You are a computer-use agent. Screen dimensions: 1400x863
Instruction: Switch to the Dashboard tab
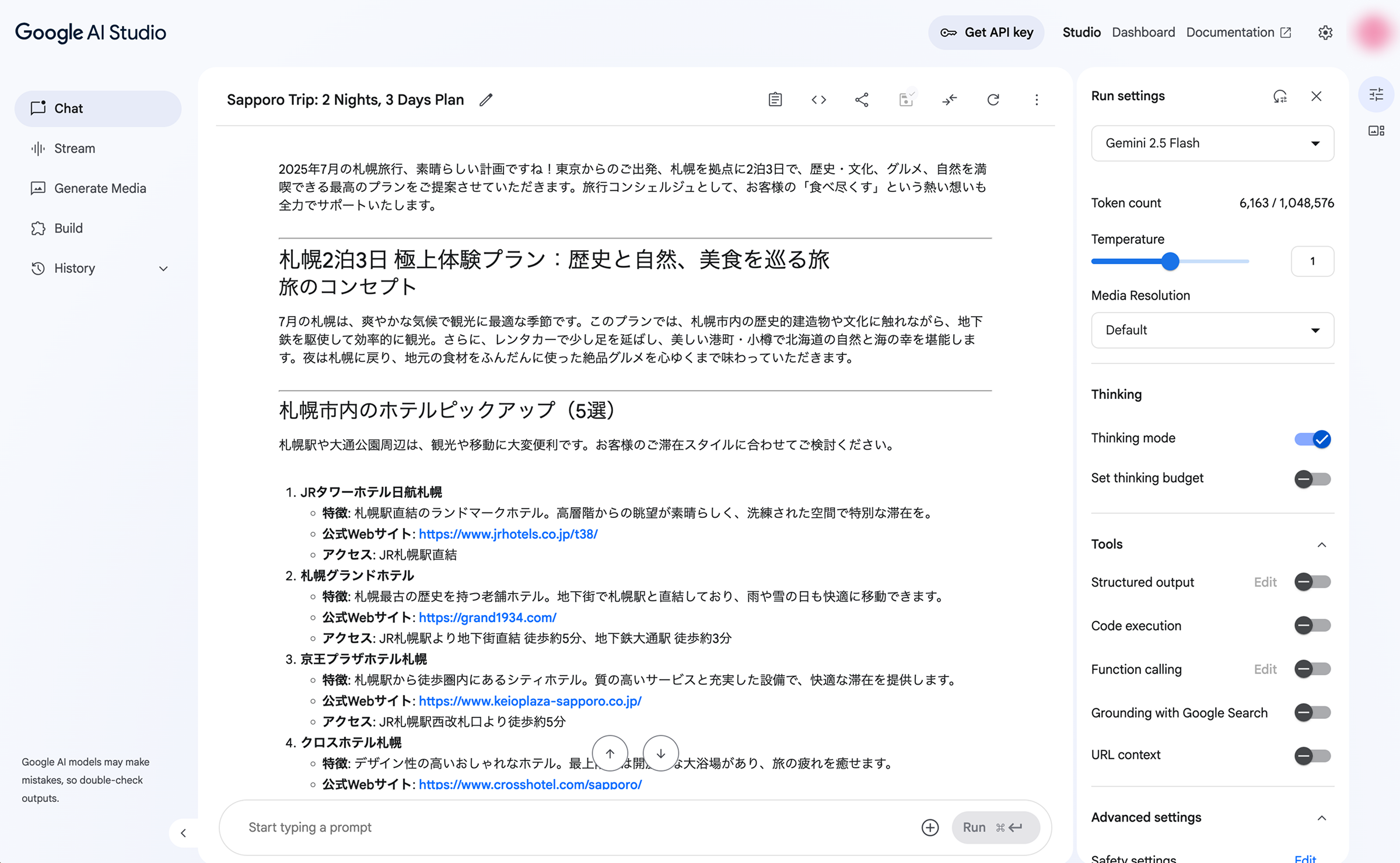pyautogui.click(x=1143, y=33)
